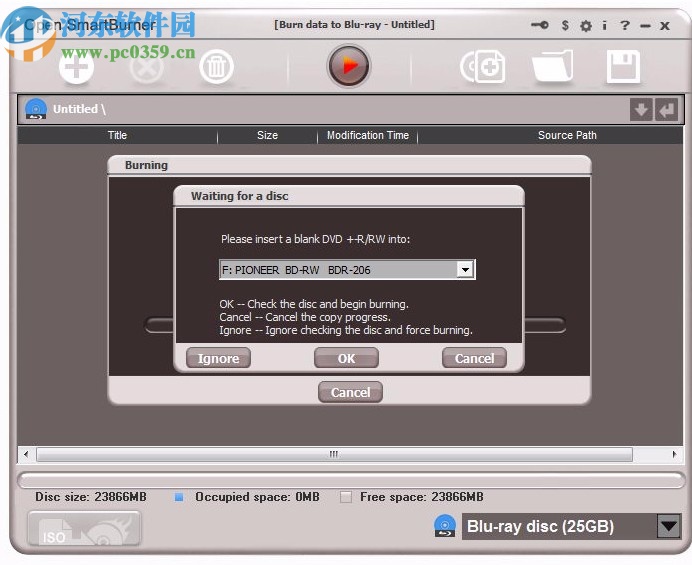Click the trash bin delete-all icon
The width and height of the screenshot is (692, 565).
(x=216, y=67)
